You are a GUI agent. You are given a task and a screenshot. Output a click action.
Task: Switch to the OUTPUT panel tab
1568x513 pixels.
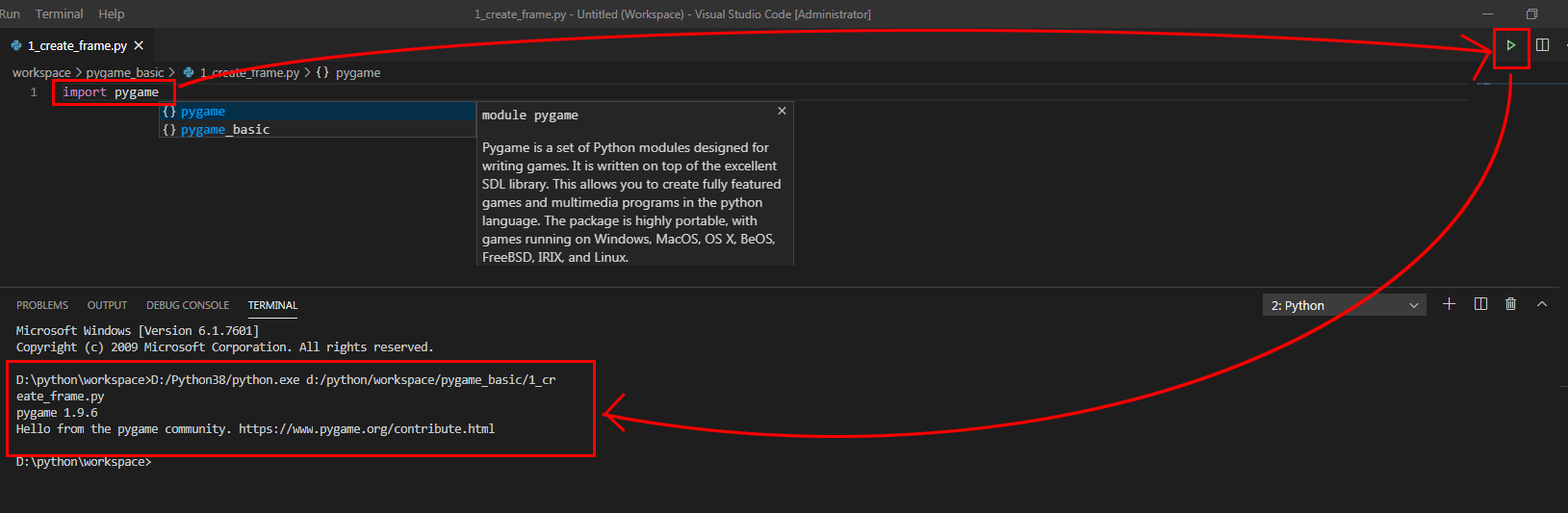click(x=107, y=305)
